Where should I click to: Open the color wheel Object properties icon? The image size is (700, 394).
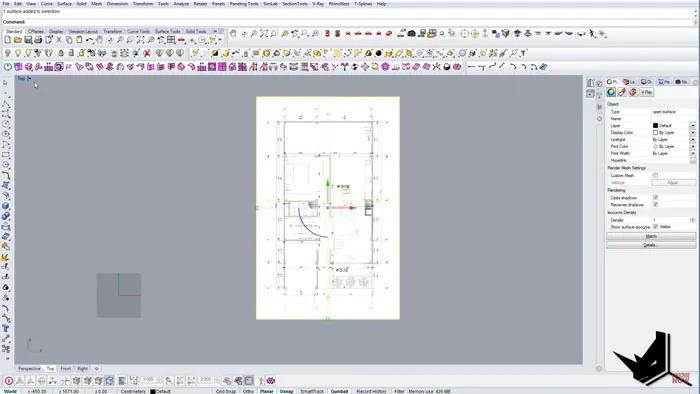click(x=611, y=92)
